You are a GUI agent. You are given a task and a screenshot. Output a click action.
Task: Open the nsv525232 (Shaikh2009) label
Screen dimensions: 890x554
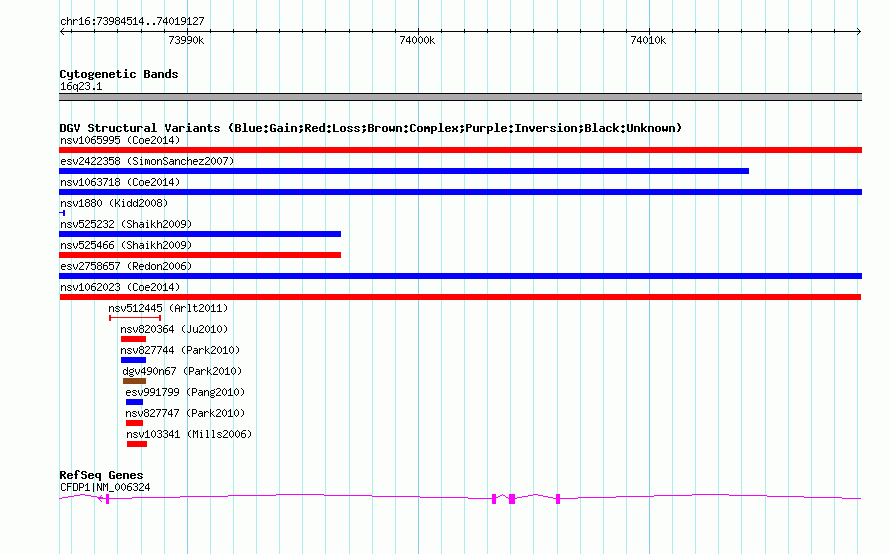point(126,224)
